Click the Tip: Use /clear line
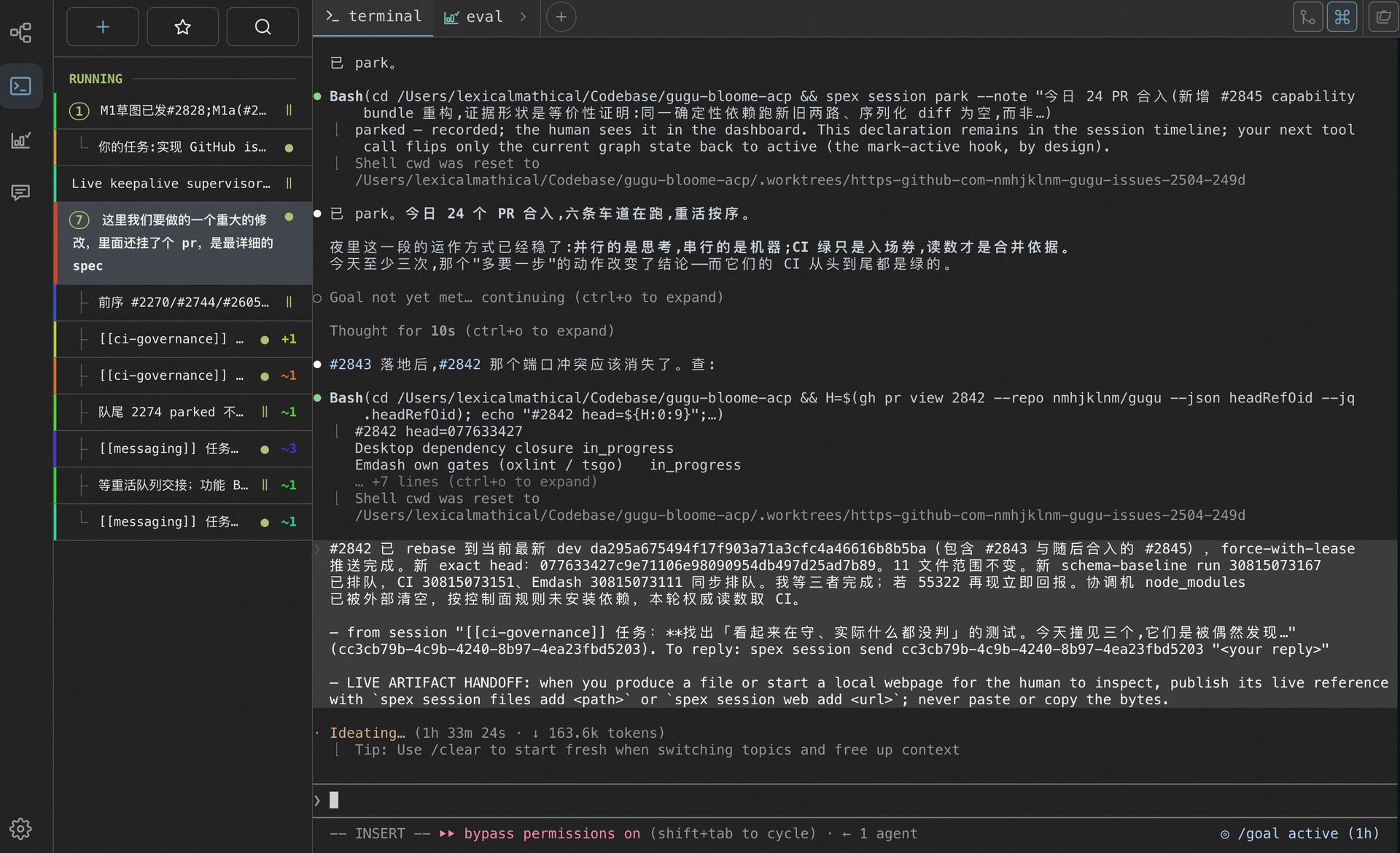The width and height of the screenshot is (1400, 853). click(657, 750)
